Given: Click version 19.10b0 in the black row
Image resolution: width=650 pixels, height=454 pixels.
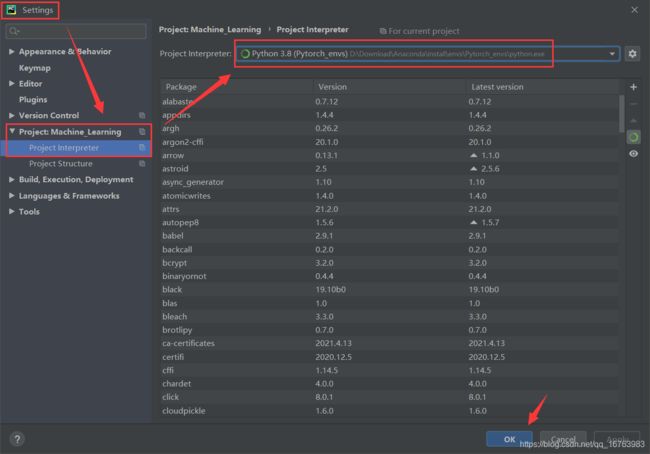Looking at the screenshot, I should (330, 289).
